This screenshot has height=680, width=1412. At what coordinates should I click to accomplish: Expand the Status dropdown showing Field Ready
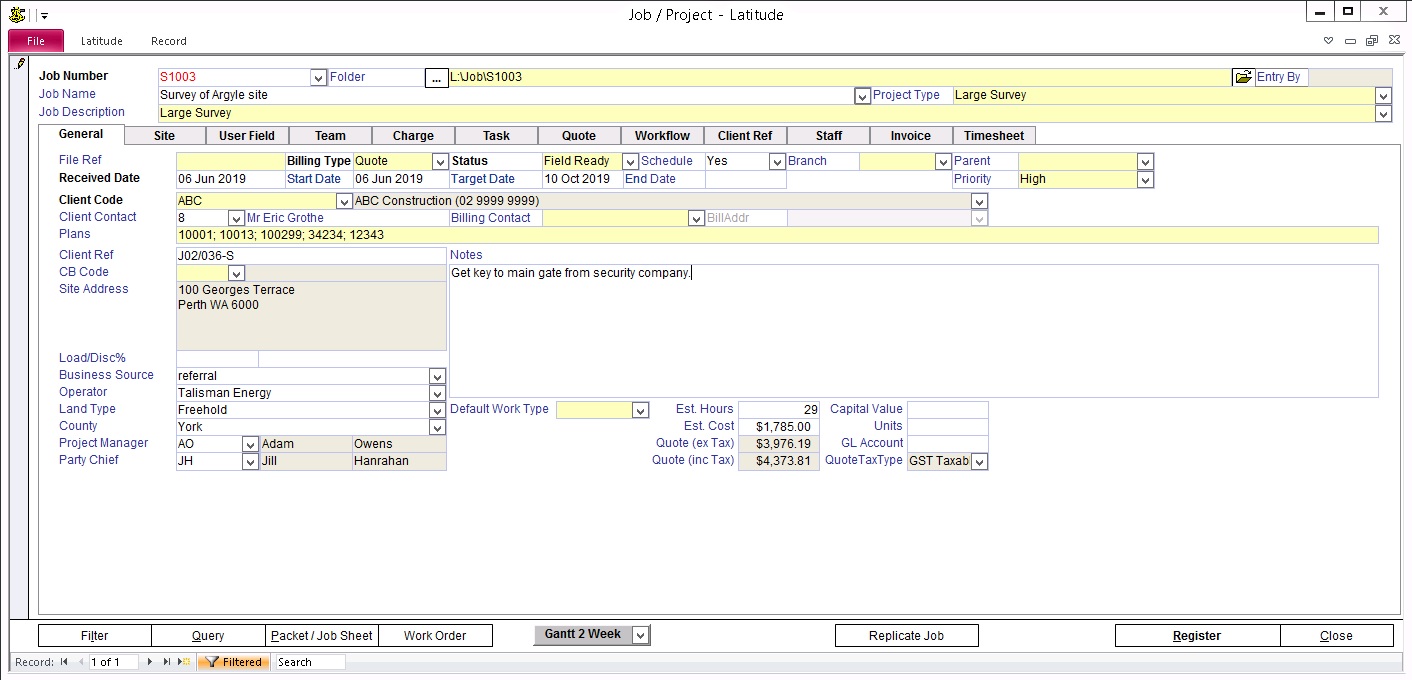[x=630, y=161]
